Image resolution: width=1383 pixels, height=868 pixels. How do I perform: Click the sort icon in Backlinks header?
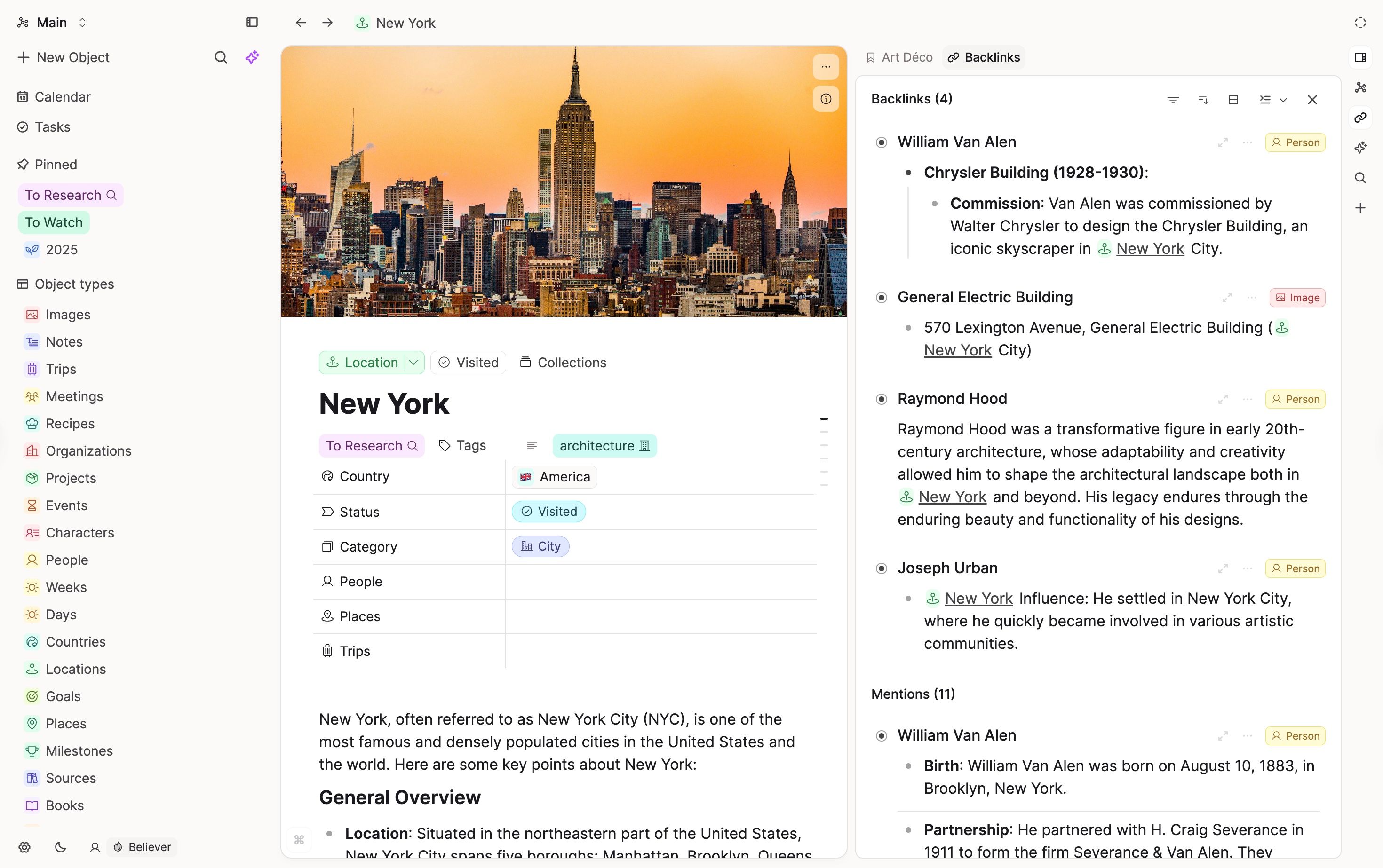[x=1203, y=99]
